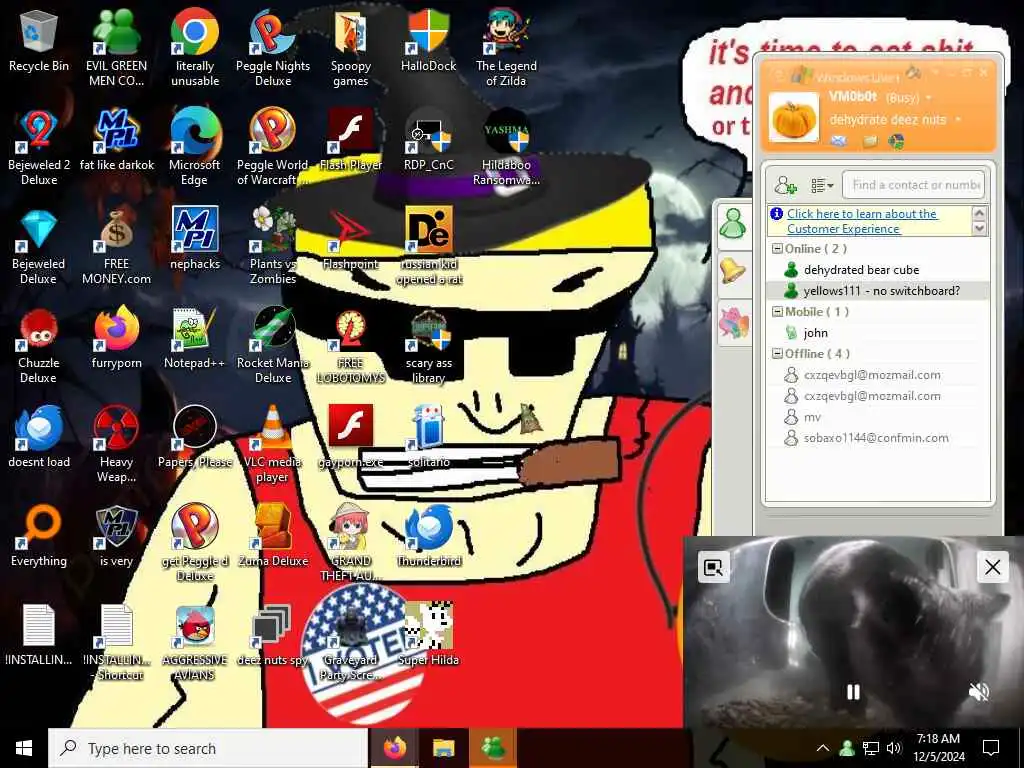Return picture-in-picture video to its tab
Image resolution: width=1024 pixels, height=768 pixels.
pos(713,567)
